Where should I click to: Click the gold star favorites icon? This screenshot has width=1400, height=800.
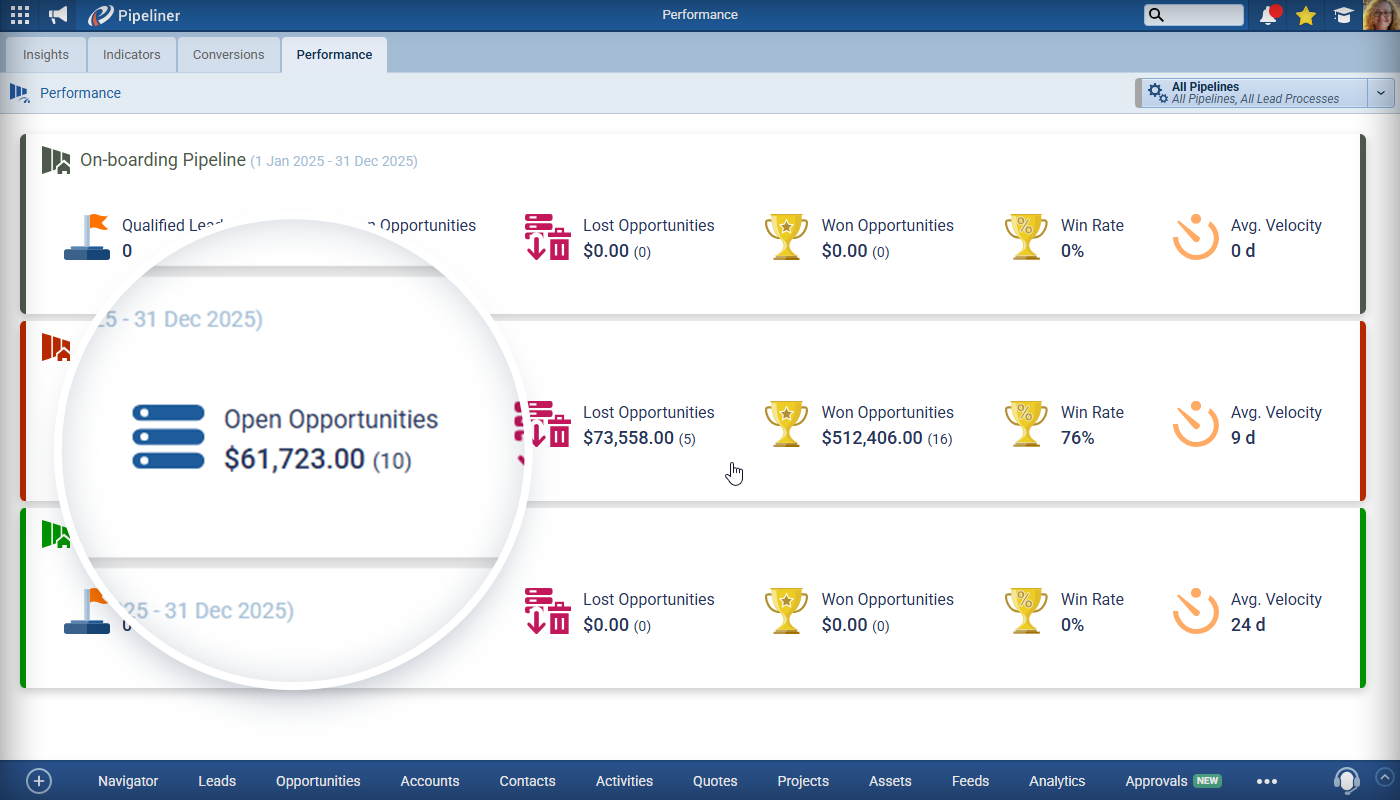(1305, 15)
